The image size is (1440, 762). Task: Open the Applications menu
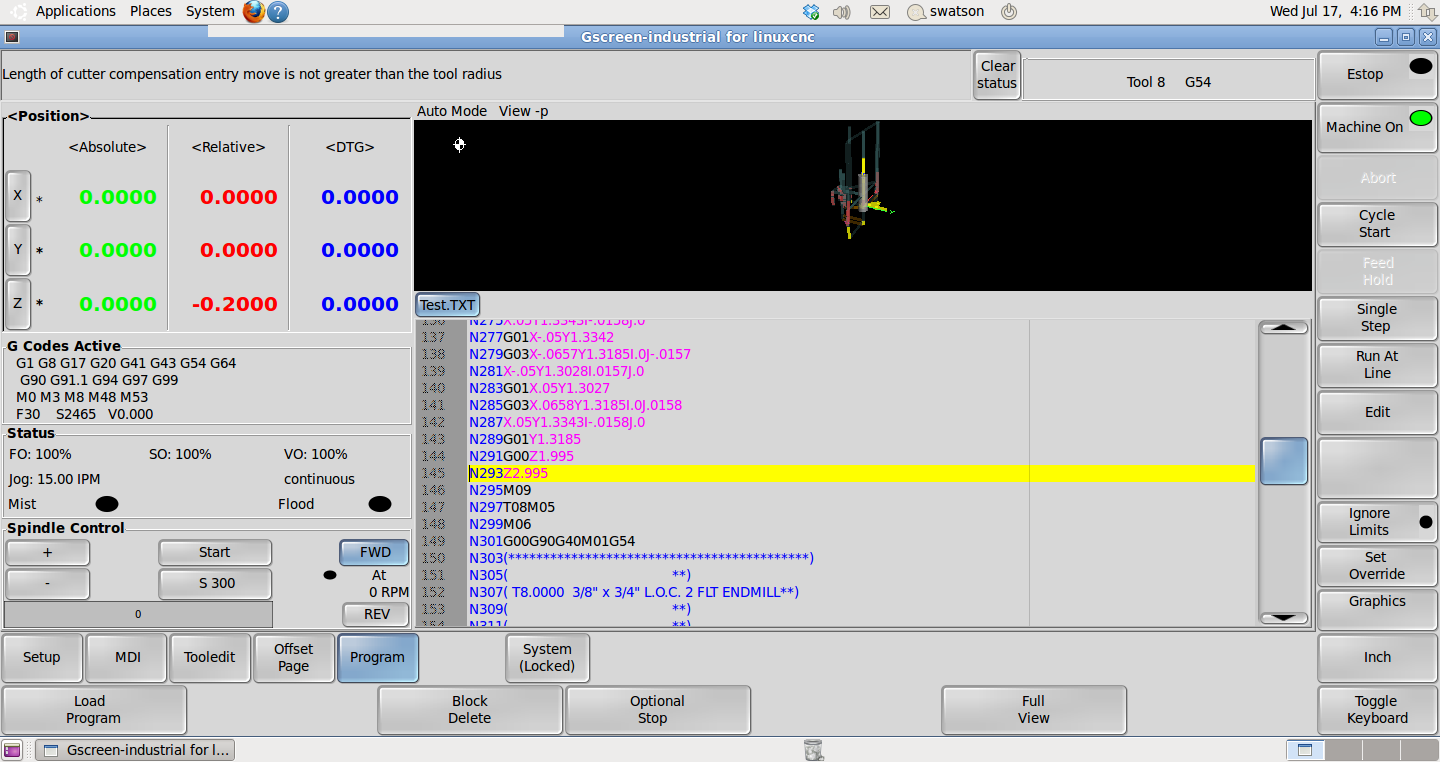[x=75, y=11]
